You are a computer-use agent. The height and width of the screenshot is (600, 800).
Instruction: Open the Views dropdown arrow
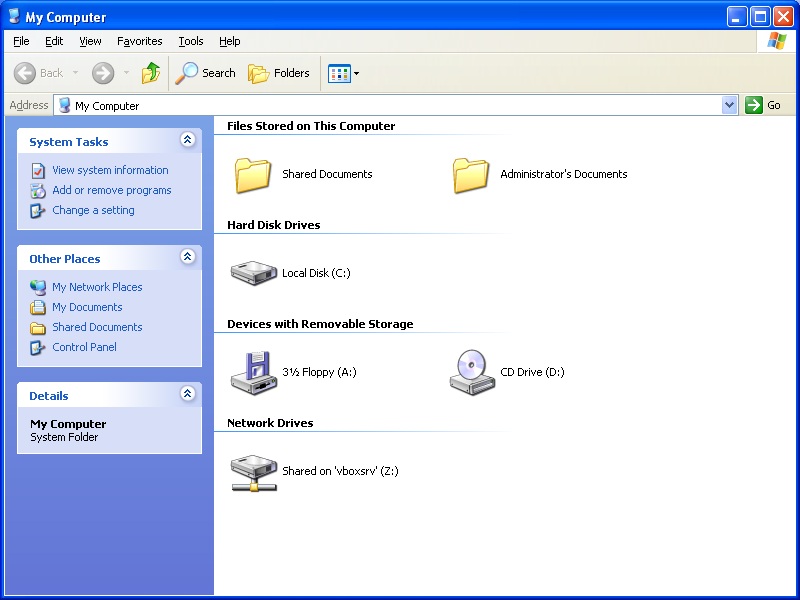tap(357, 73)
